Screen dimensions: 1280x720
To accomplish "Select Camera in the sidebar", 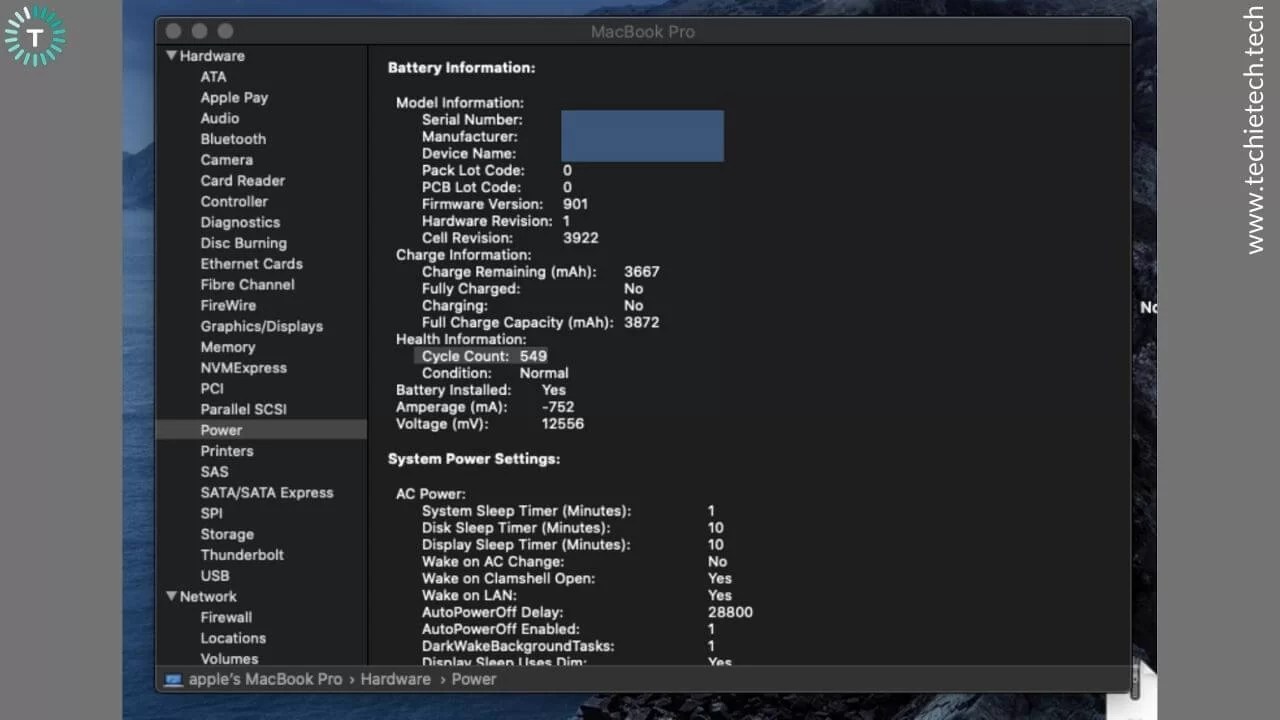I will (227, 160).
